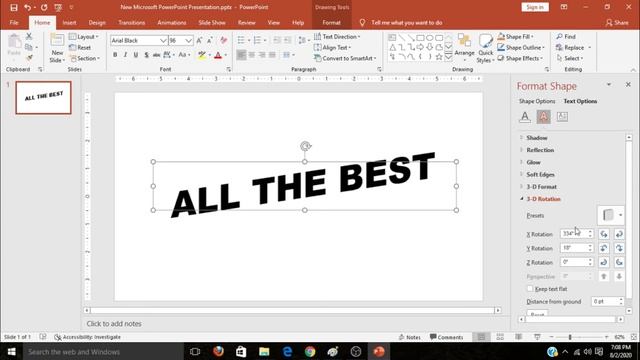Viewport: 640px width, 360px height.
Task: Click the Reset slide button
Action: coord(80,47)
